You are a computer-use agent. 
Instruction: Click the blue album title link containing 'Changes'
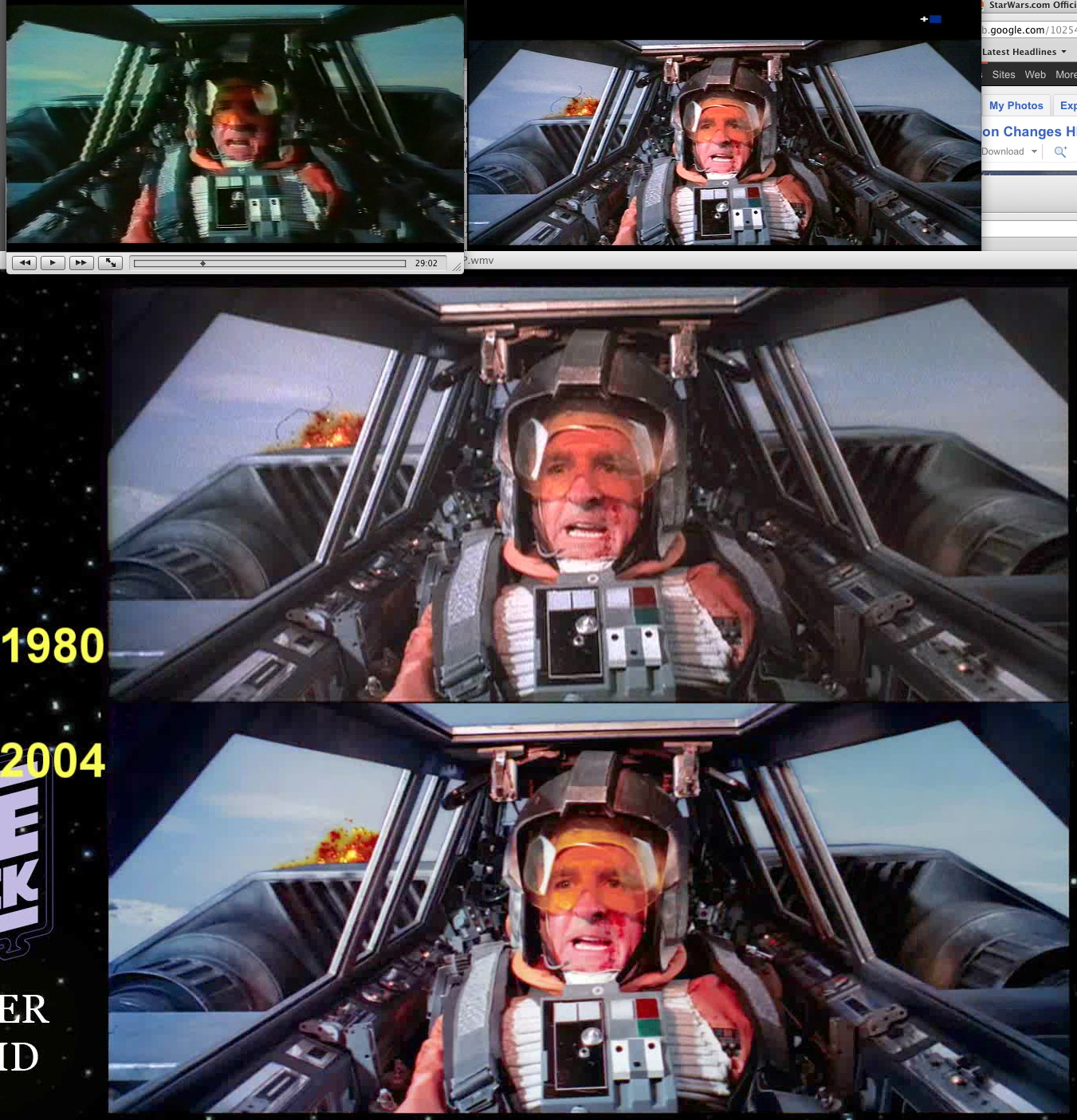(1029, 132)
